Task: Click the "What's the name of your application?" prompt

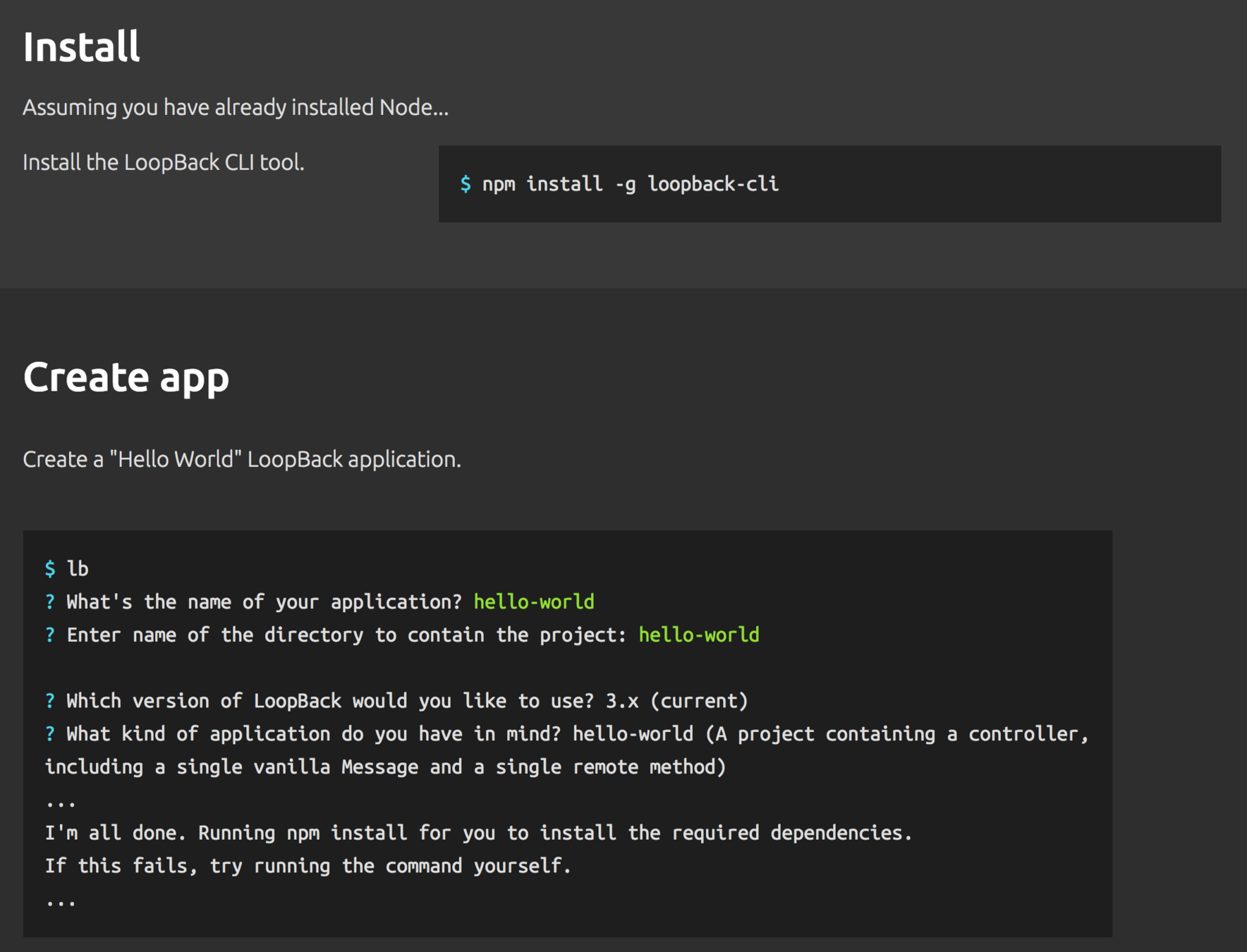Action: tap(253, 602)
